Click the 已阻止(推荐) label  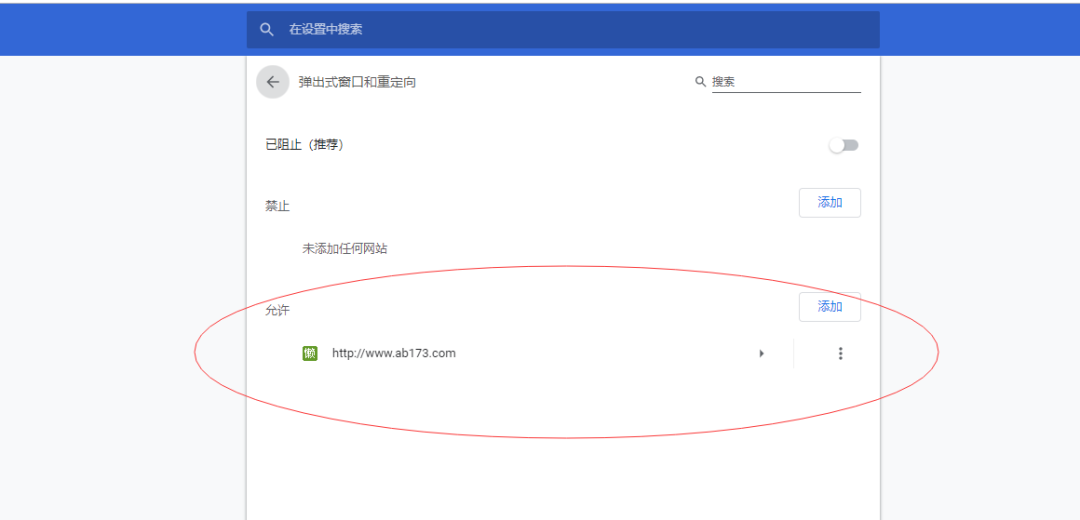[x=304, y=145]
